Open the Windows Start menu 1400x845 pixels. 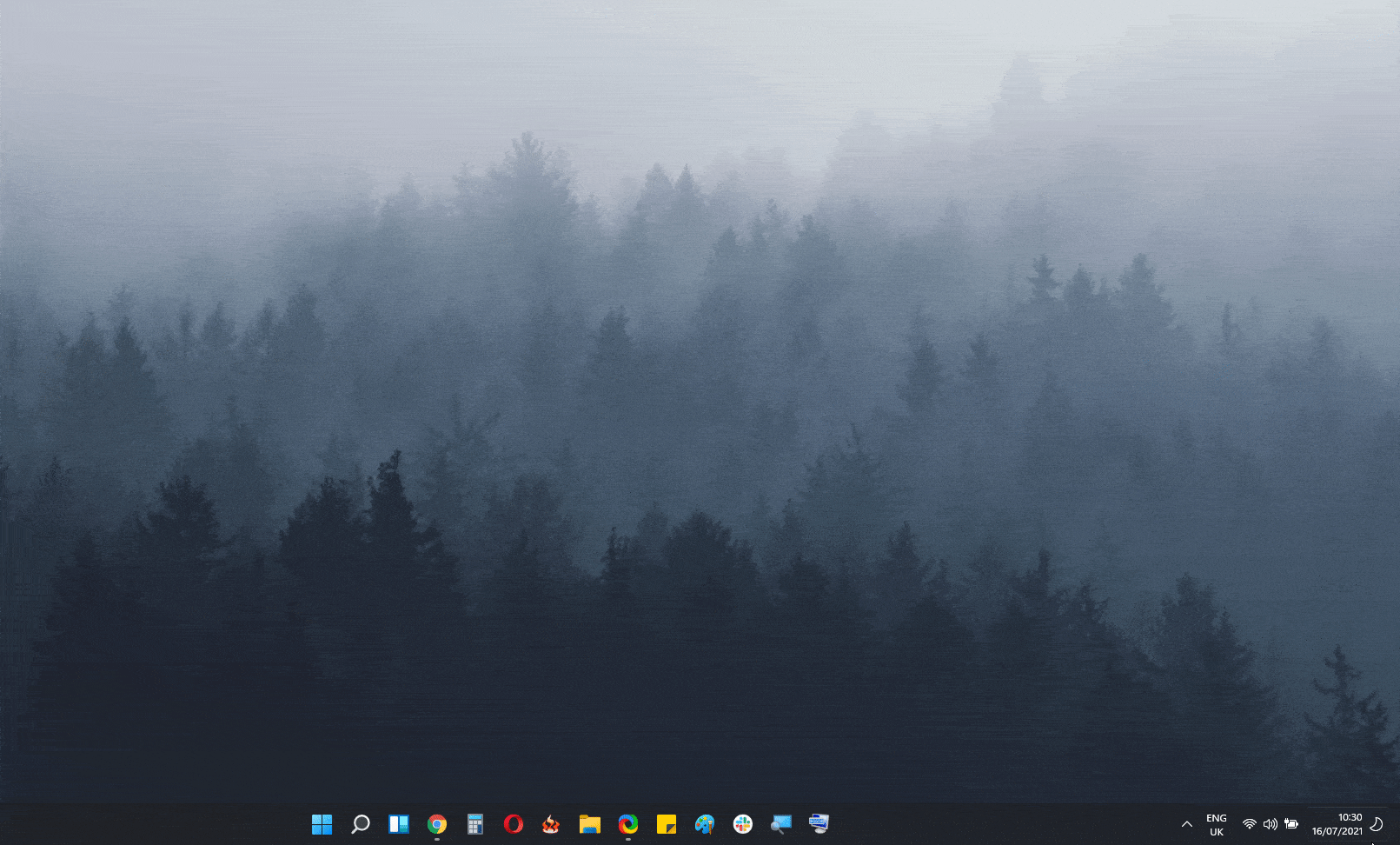pyautogui.click(x=322, y=824)
